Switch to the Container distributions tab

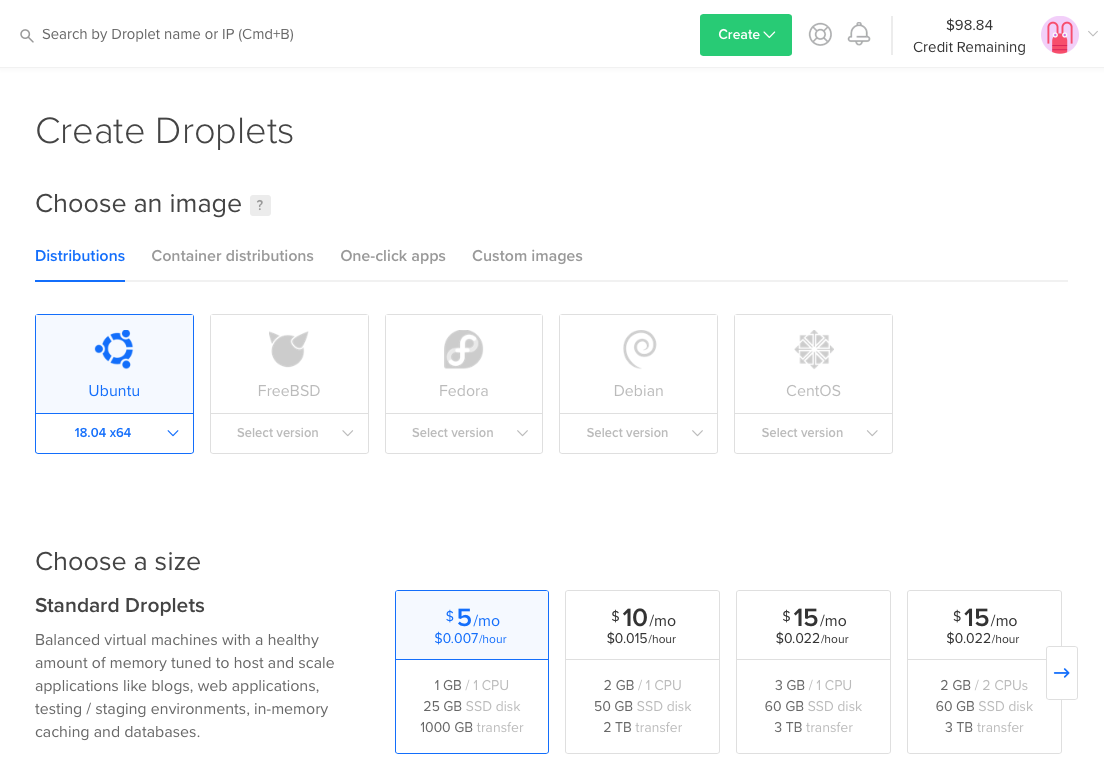click(x=232, y=256)
